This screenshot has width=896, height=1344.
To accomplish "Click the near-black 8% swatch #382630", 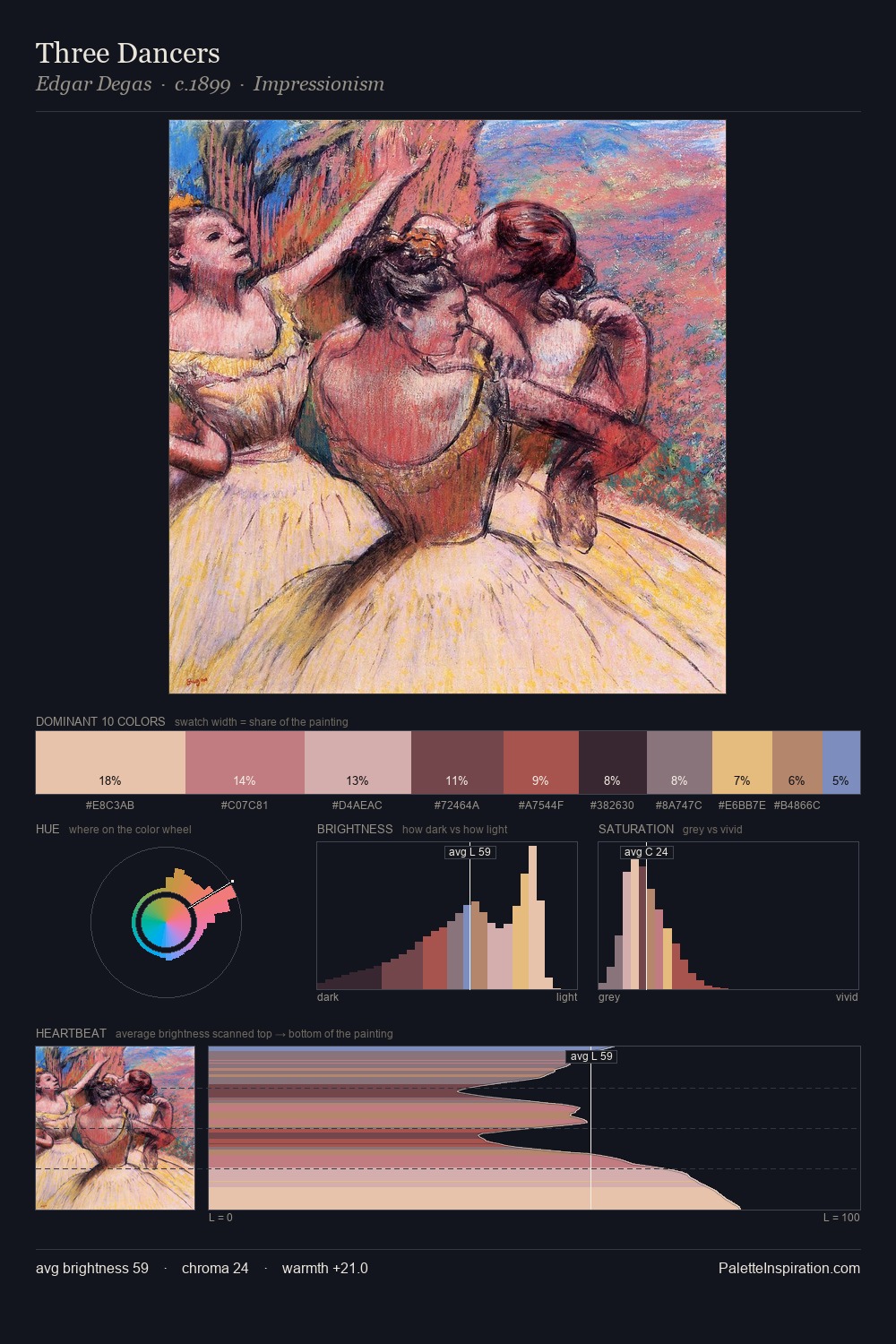I will (x=613, y=762).
